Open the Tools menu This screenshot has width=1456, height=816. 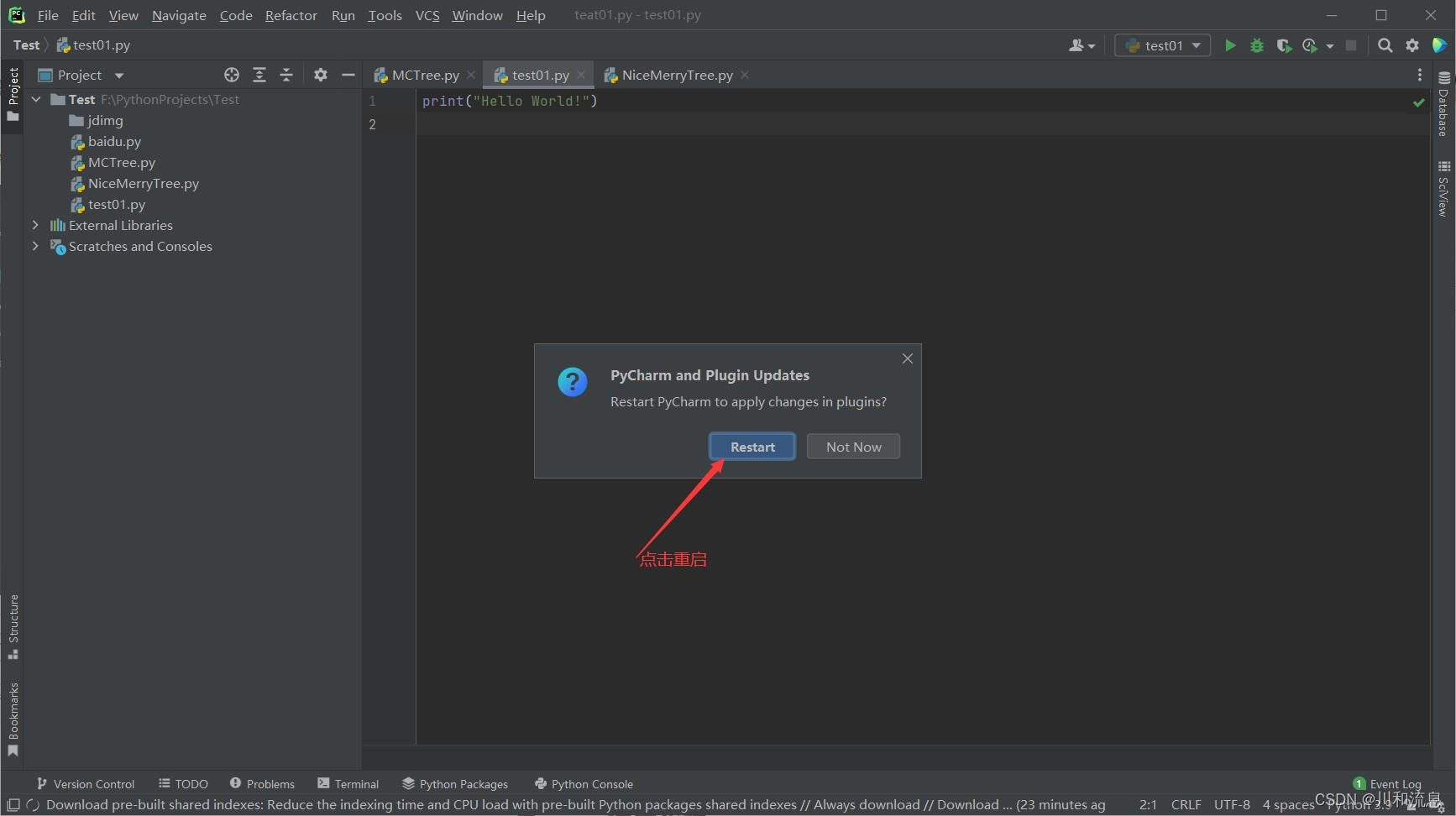[x=385, y=15]
